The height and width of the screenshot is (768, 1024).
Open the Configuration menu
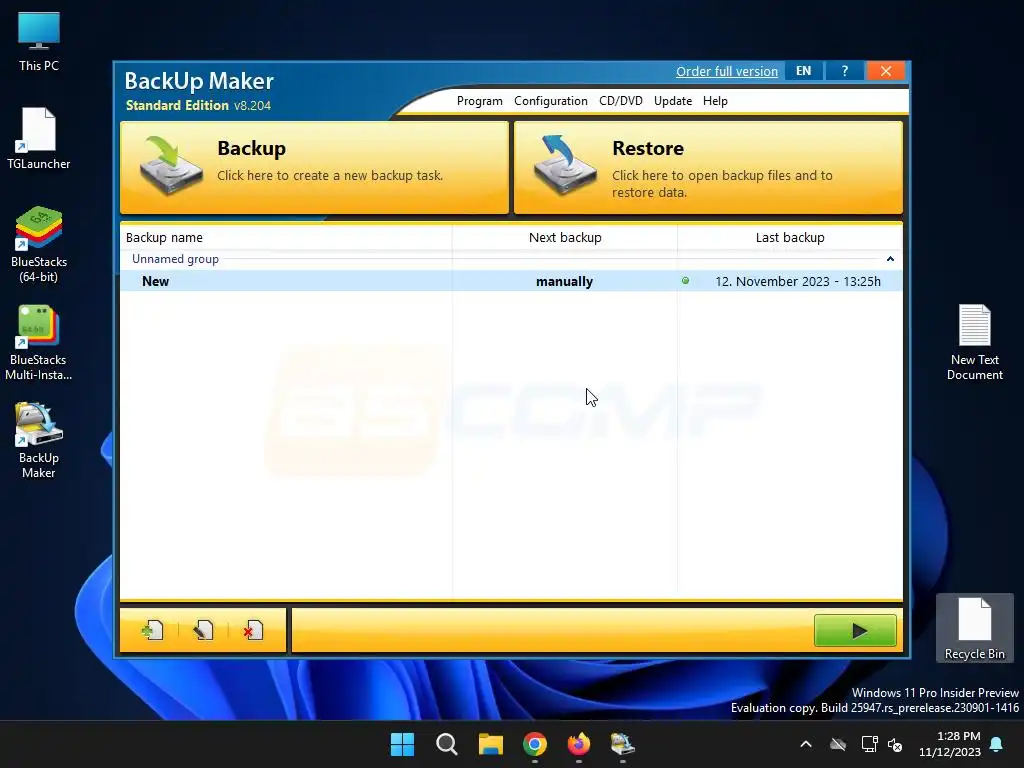pyautogui.click(x=551, y=101)
